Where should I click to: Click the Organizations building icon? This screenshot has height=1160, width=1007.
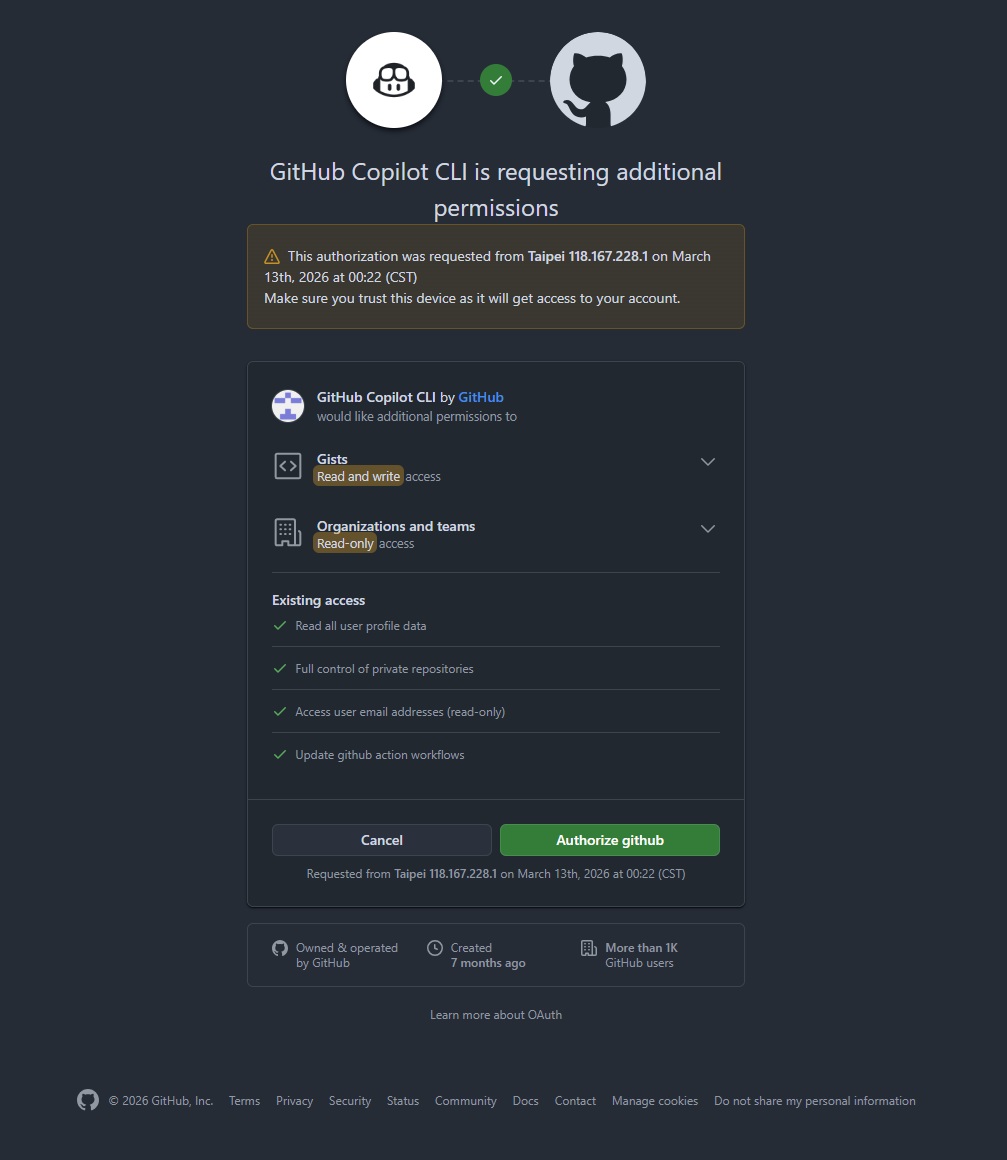[288, 533]
